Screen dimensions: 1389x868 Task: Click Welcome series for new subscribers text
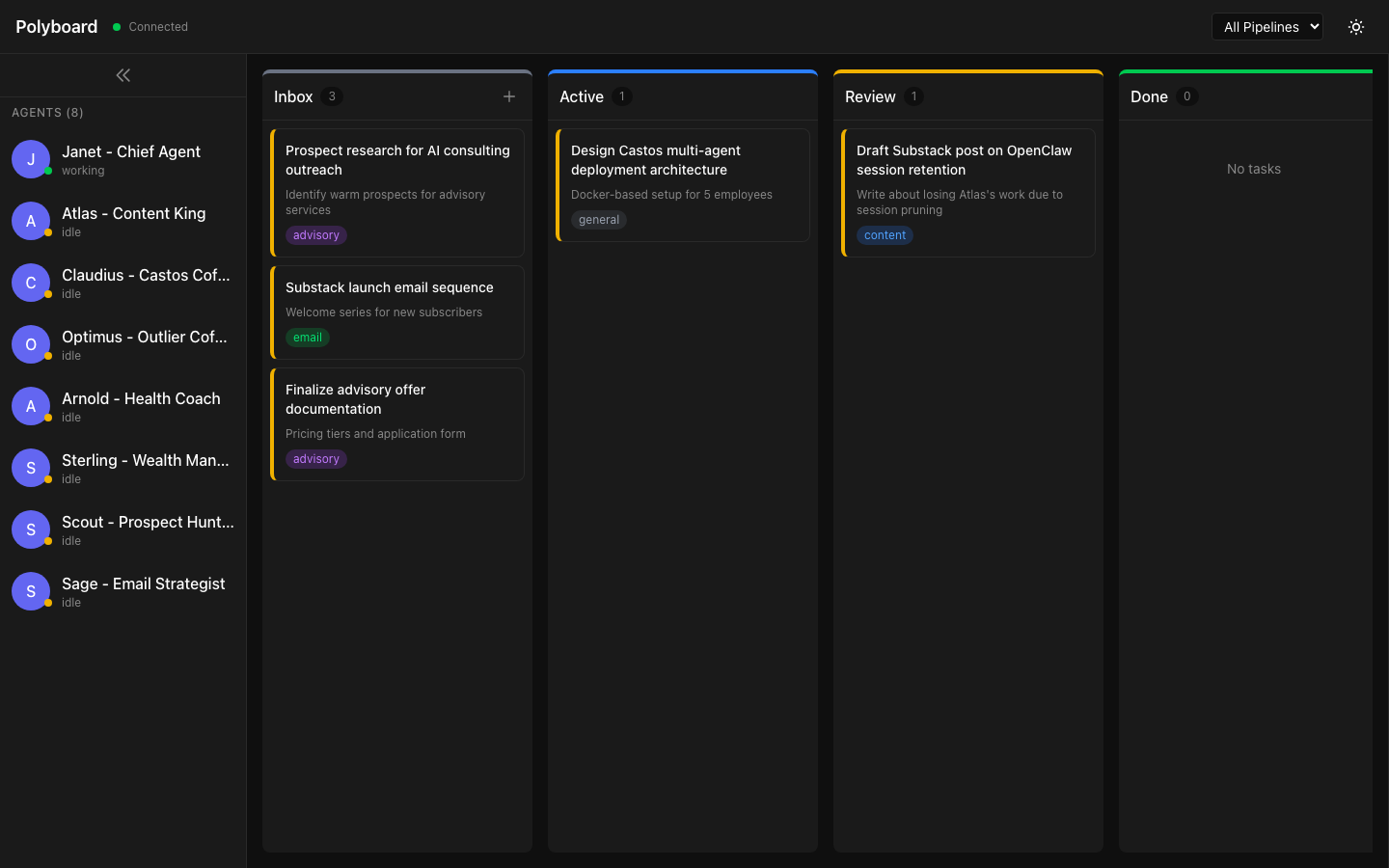click(x=384, y=312)
